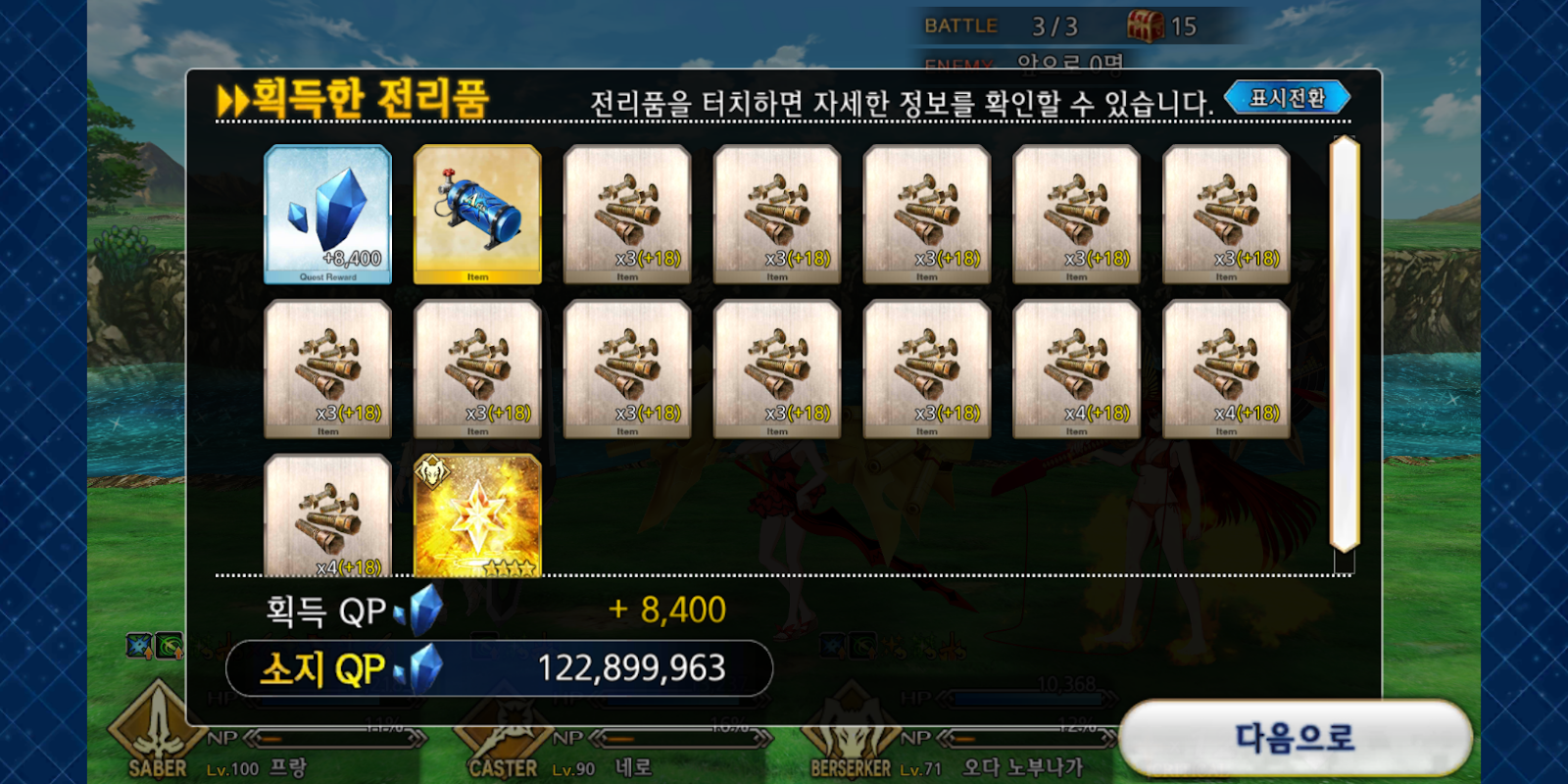Tap the treasure chest count icon

tap(1145, 25)
